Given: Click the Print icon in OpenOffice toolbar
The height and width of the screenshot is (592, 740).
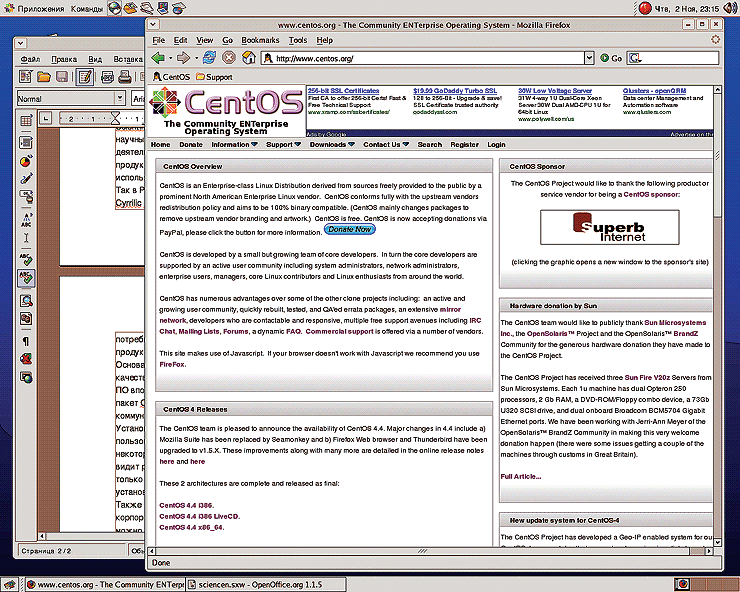Looking at the screenshot, I should coord(125,76).
